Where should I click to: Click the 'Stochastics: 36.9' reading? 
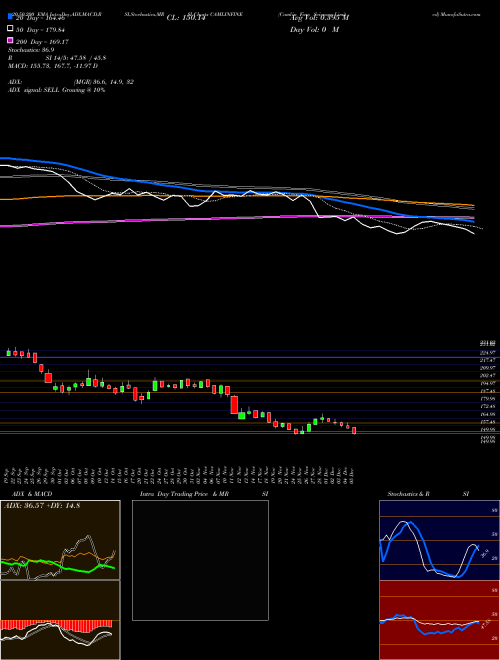tap(31, 50)
